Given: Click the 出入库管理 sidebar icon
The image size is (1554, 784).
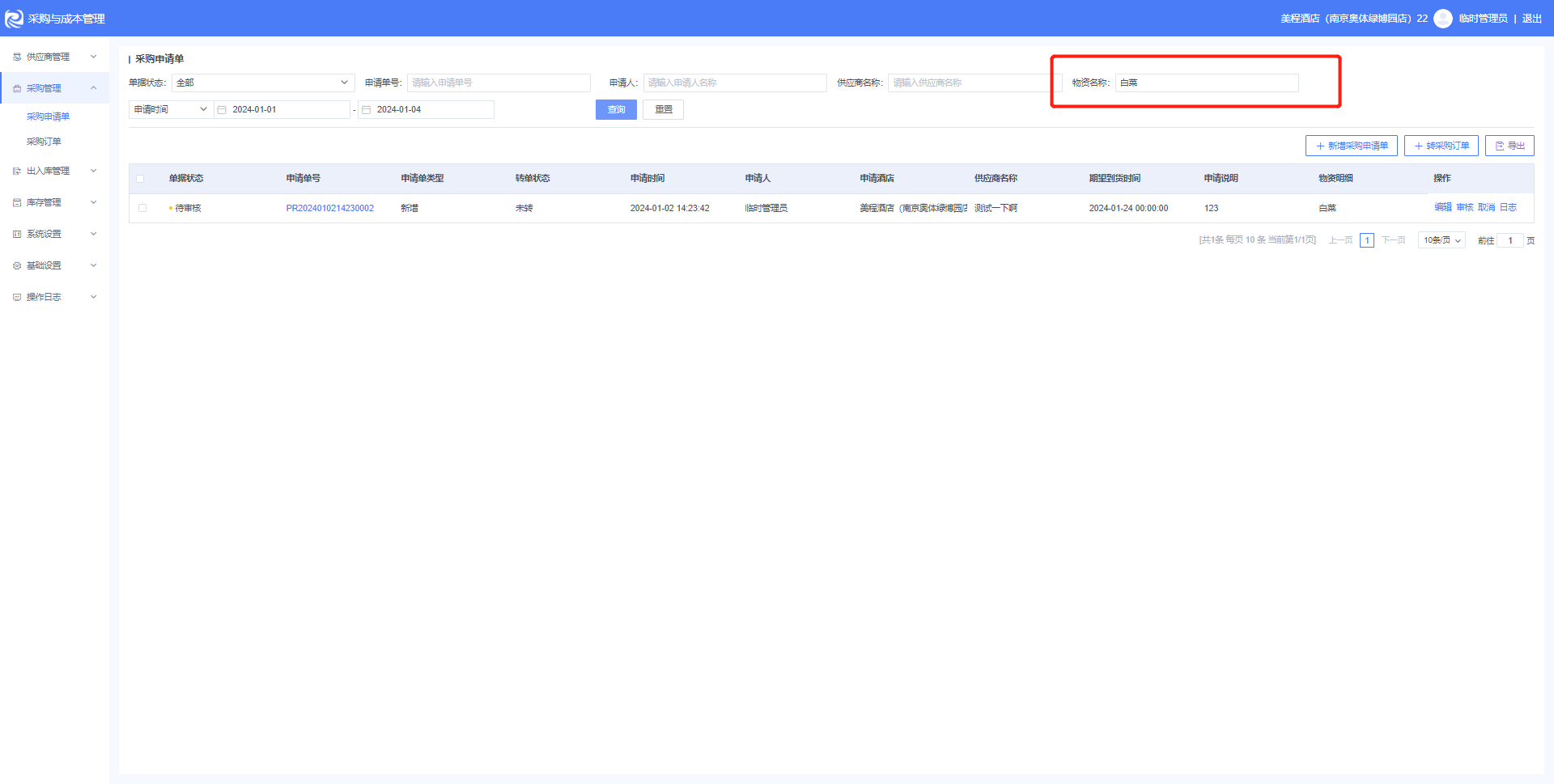Looking at the screenshot, I should (17, 171).
